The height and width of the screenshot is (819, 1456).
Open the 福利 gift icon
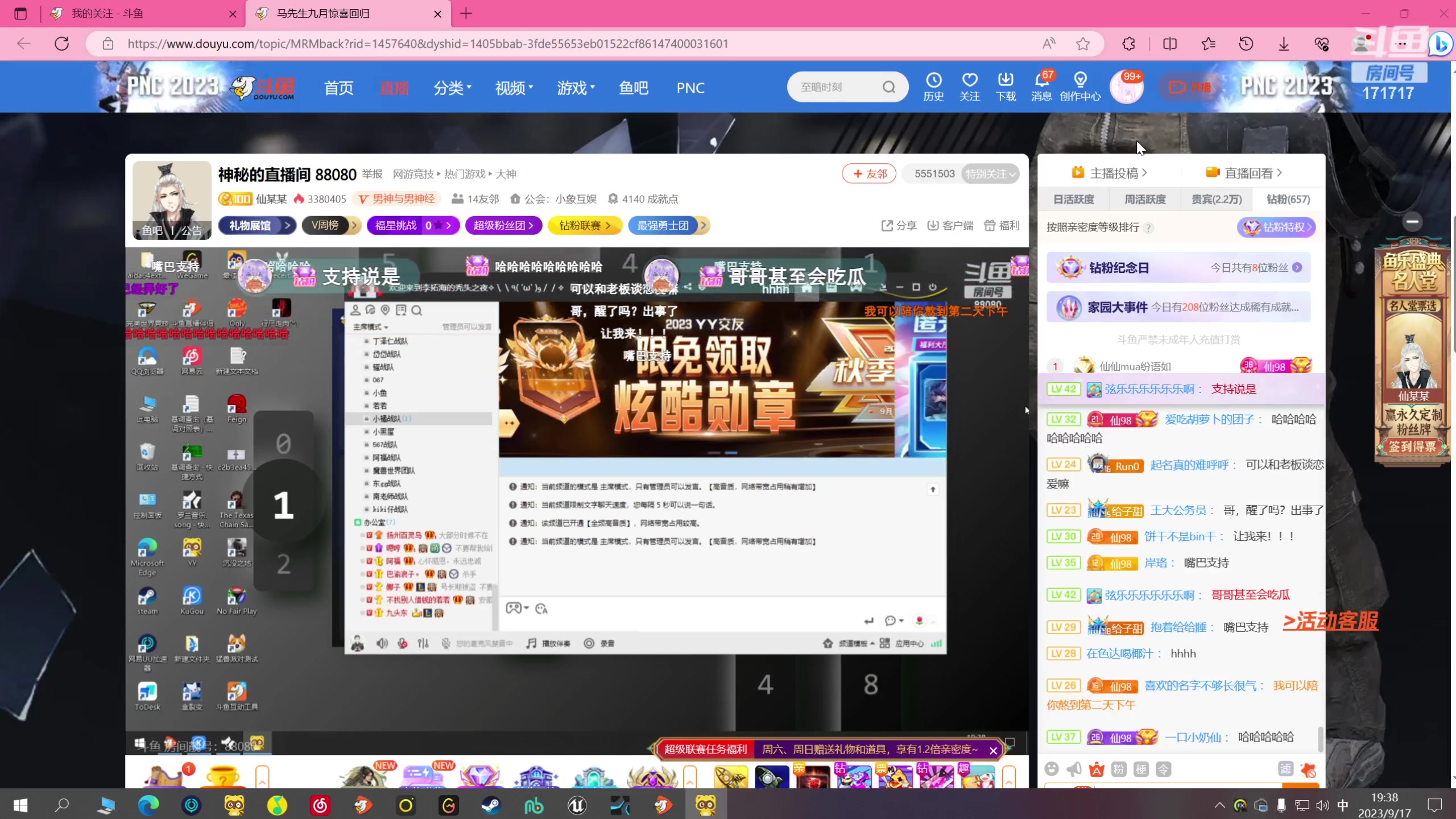click(x=1002, y=226)
